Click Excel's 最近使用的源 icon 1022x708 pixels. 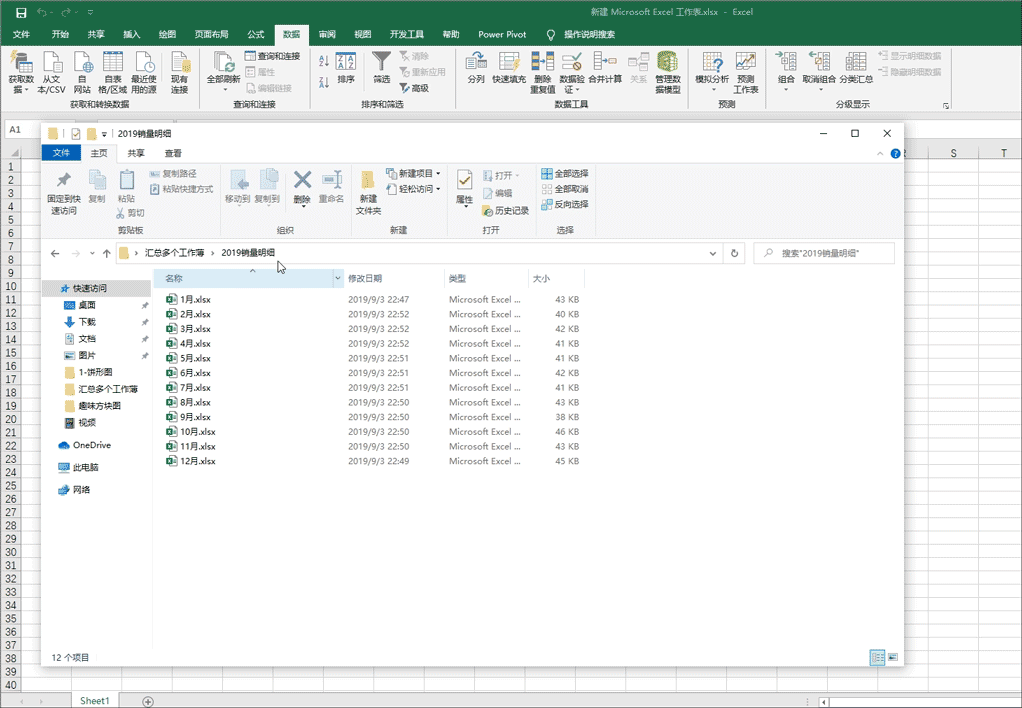point(144,63)
